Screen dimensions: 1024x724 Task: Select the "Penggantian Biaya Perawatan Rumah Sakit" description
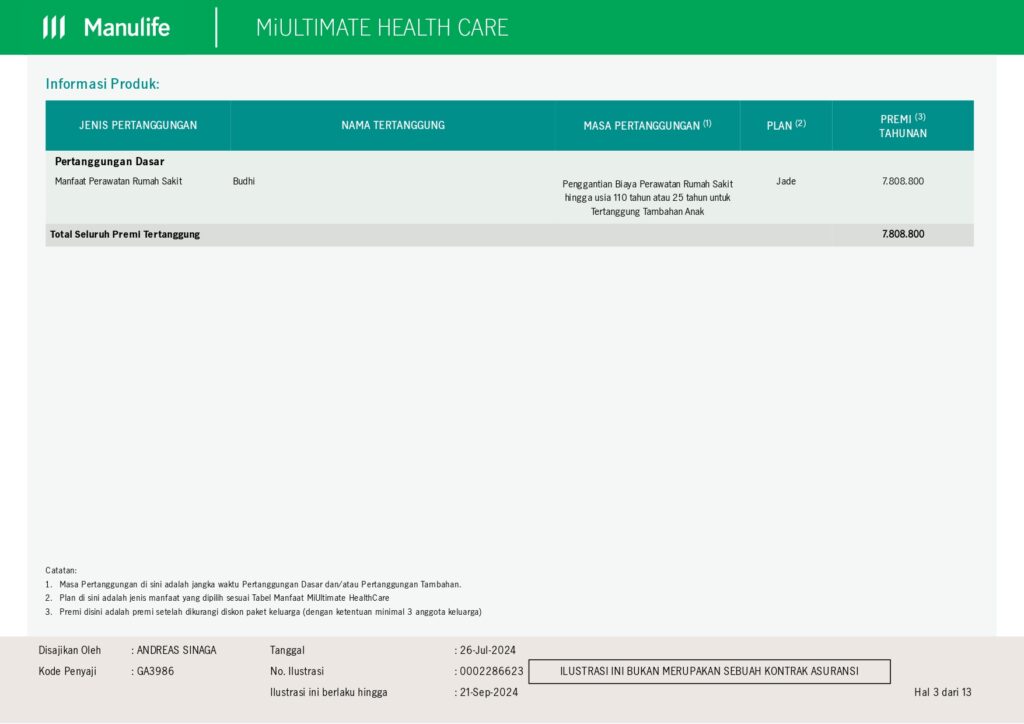(647, 198)
